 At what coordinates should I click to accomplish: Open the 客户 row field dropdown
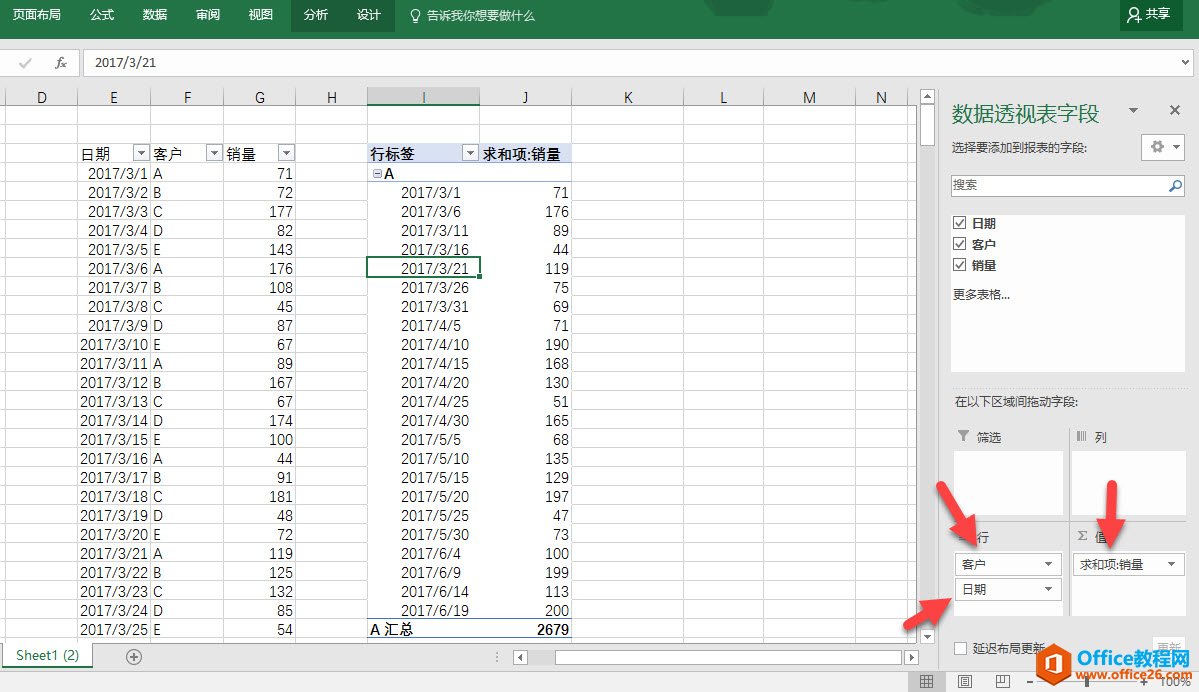tap(1048, 564)
